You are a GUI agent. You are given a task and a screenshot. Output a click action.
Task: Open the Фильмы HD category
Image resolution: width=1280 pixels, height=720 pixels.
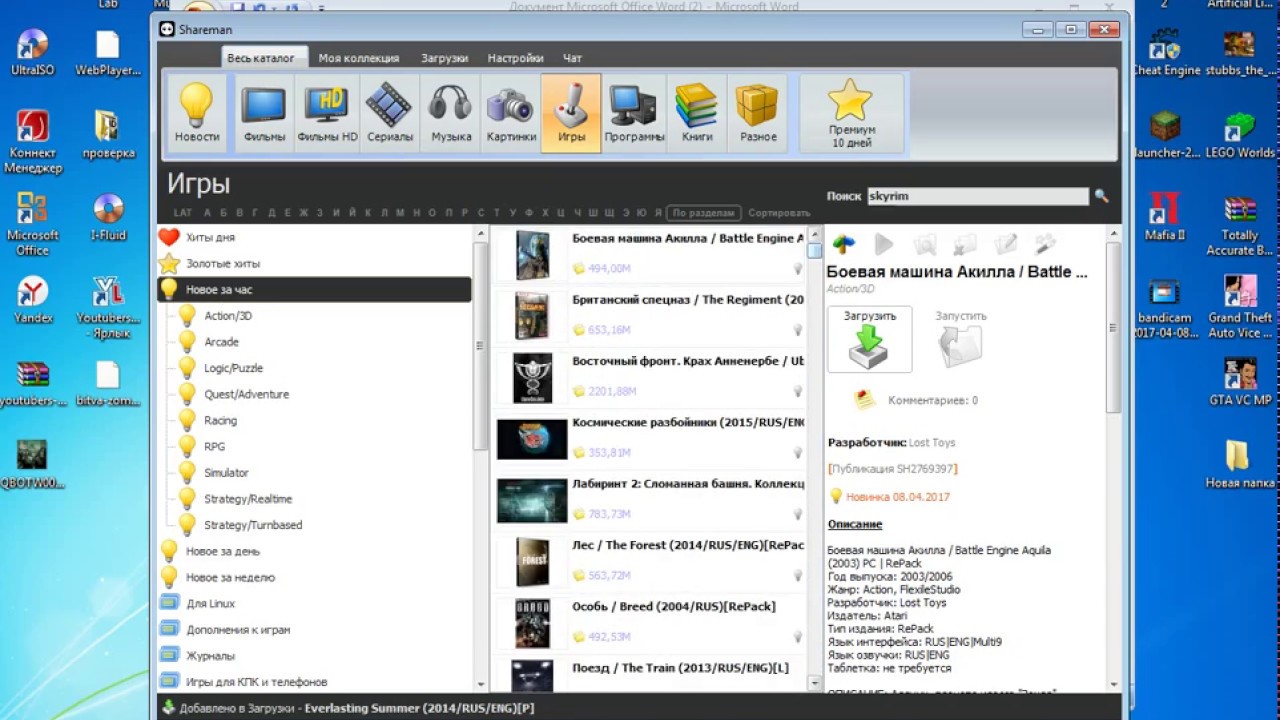pos(327,113)
